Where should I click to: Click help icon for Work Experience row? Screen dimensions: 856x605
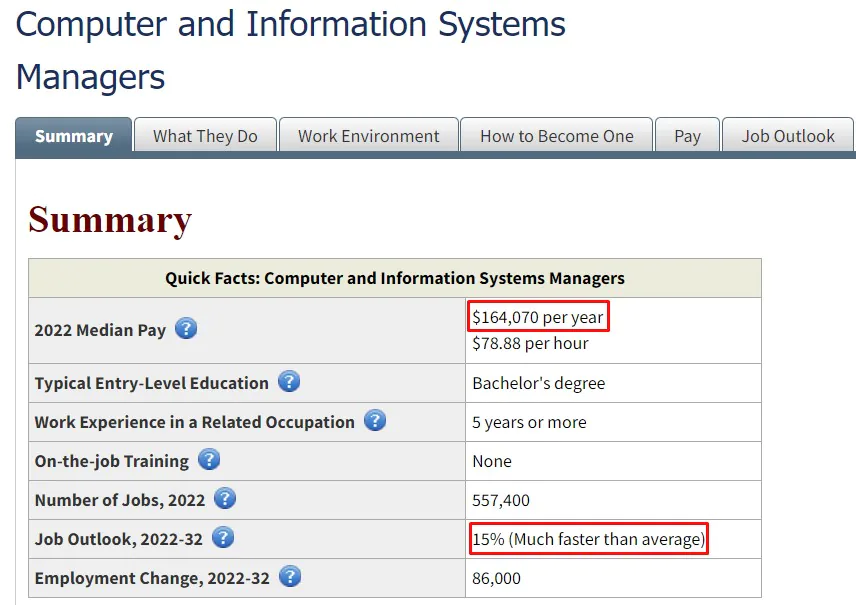pos(375,420)
